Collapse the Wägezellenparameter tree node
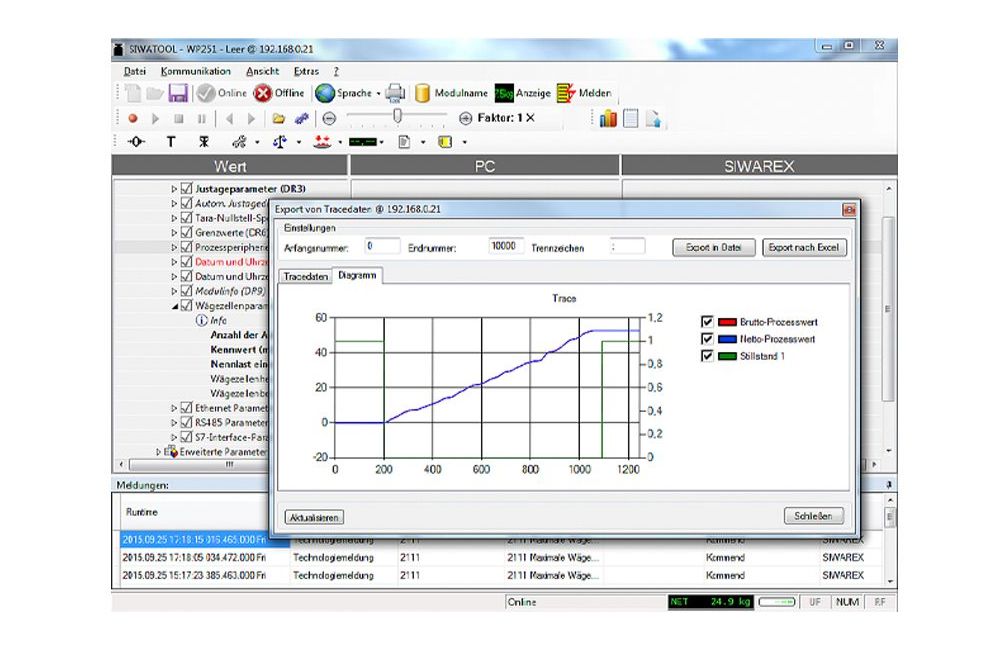This screenshot has width=999, height=659. pyautogui.click(x=175, y=306)
